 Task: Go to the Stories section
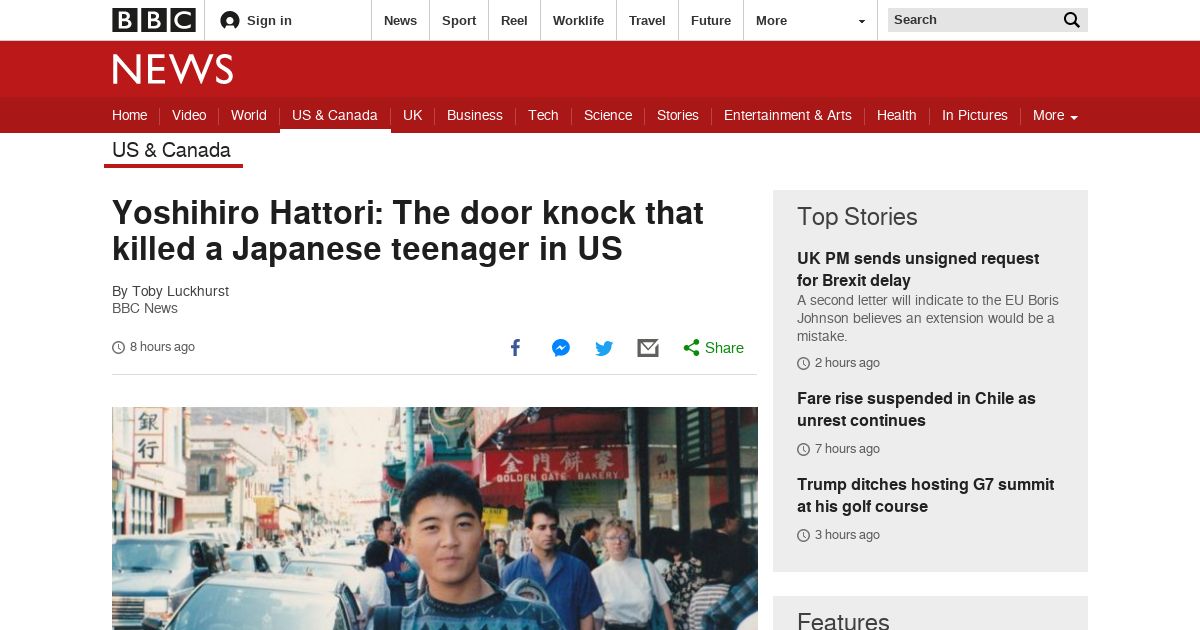[x=678, y=115]
